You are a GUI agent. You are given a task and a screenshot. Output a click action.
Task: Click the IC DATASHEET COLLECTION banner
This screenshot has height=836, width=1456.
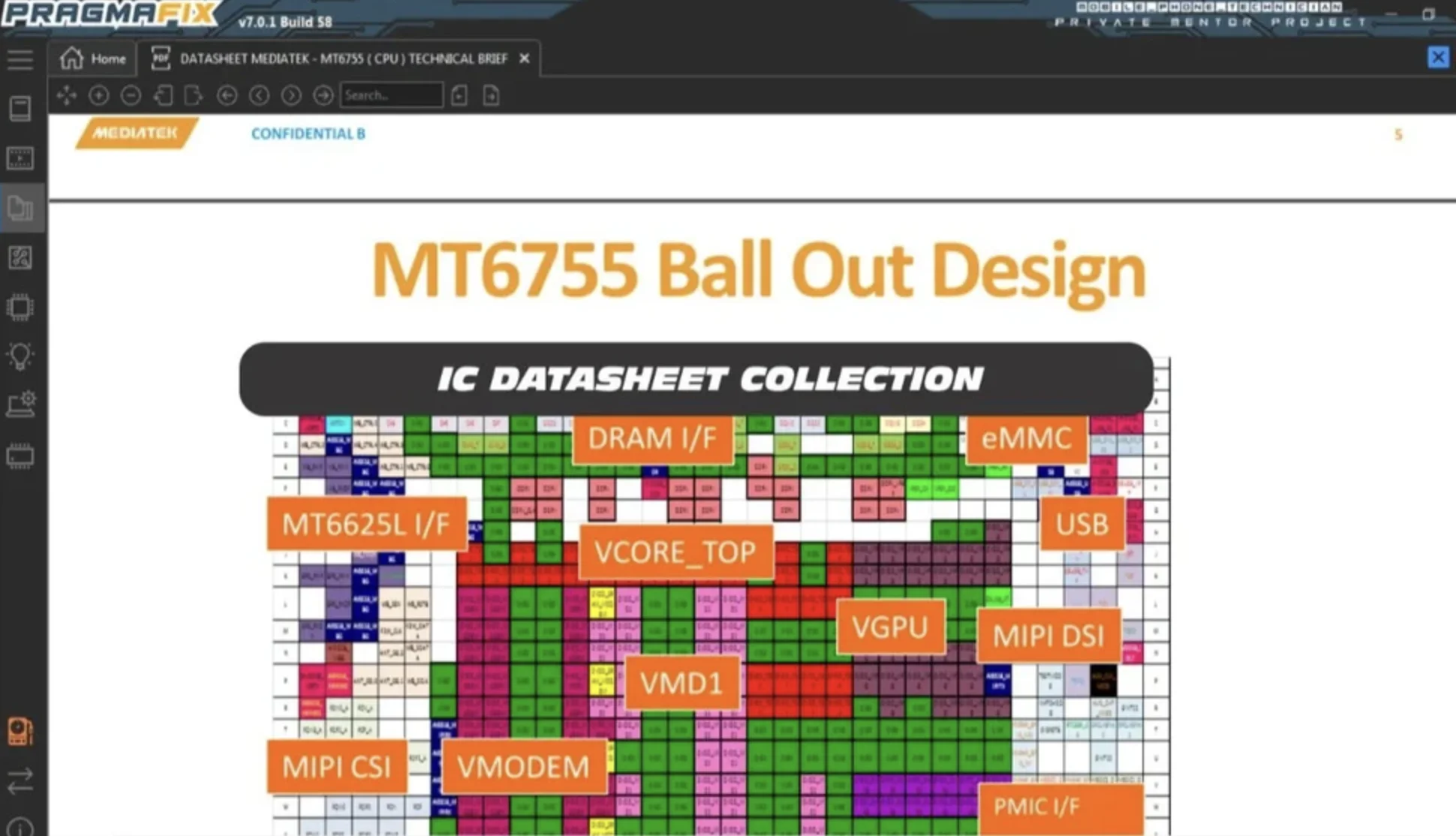tap(696, 379)
